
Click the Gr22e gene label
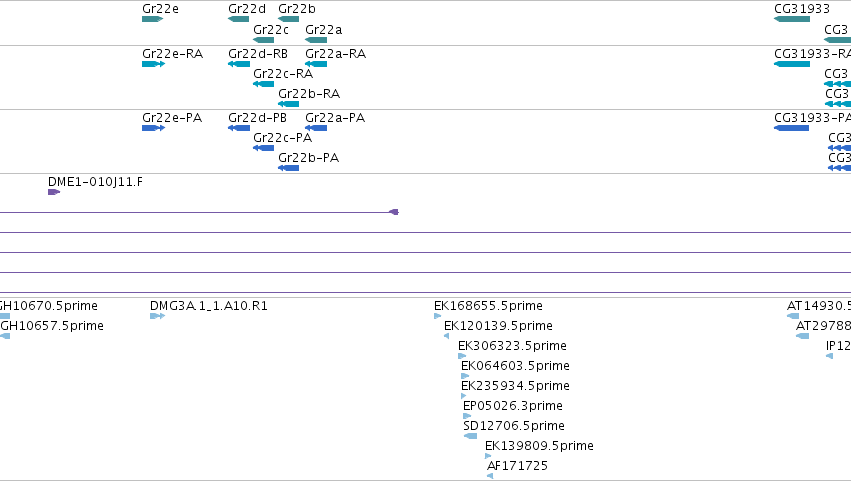pyautogui.click(x=160, y=9)
